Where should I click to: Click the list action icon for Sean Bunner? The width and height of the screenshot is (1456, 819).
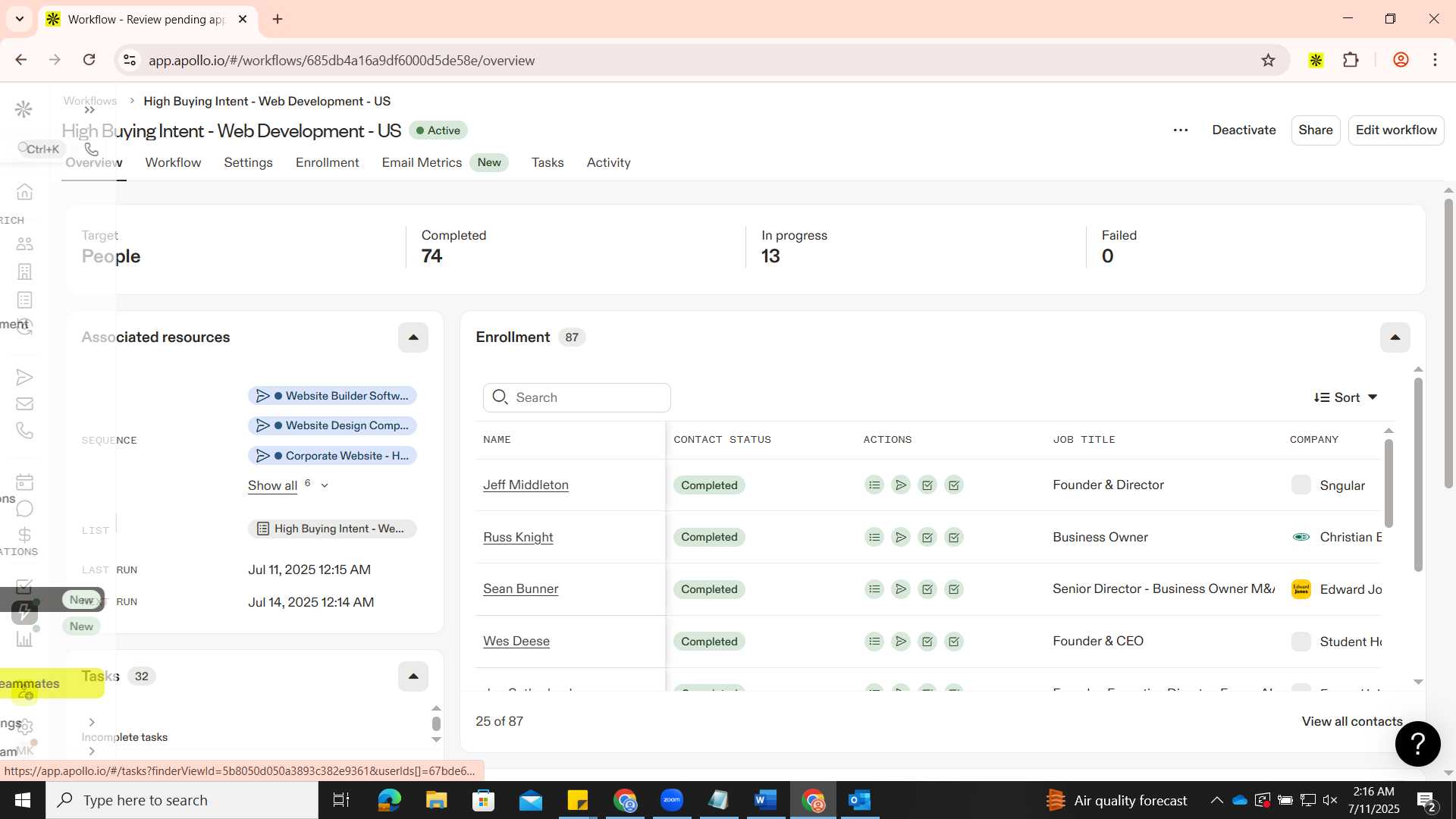click(x=874, y=589)
